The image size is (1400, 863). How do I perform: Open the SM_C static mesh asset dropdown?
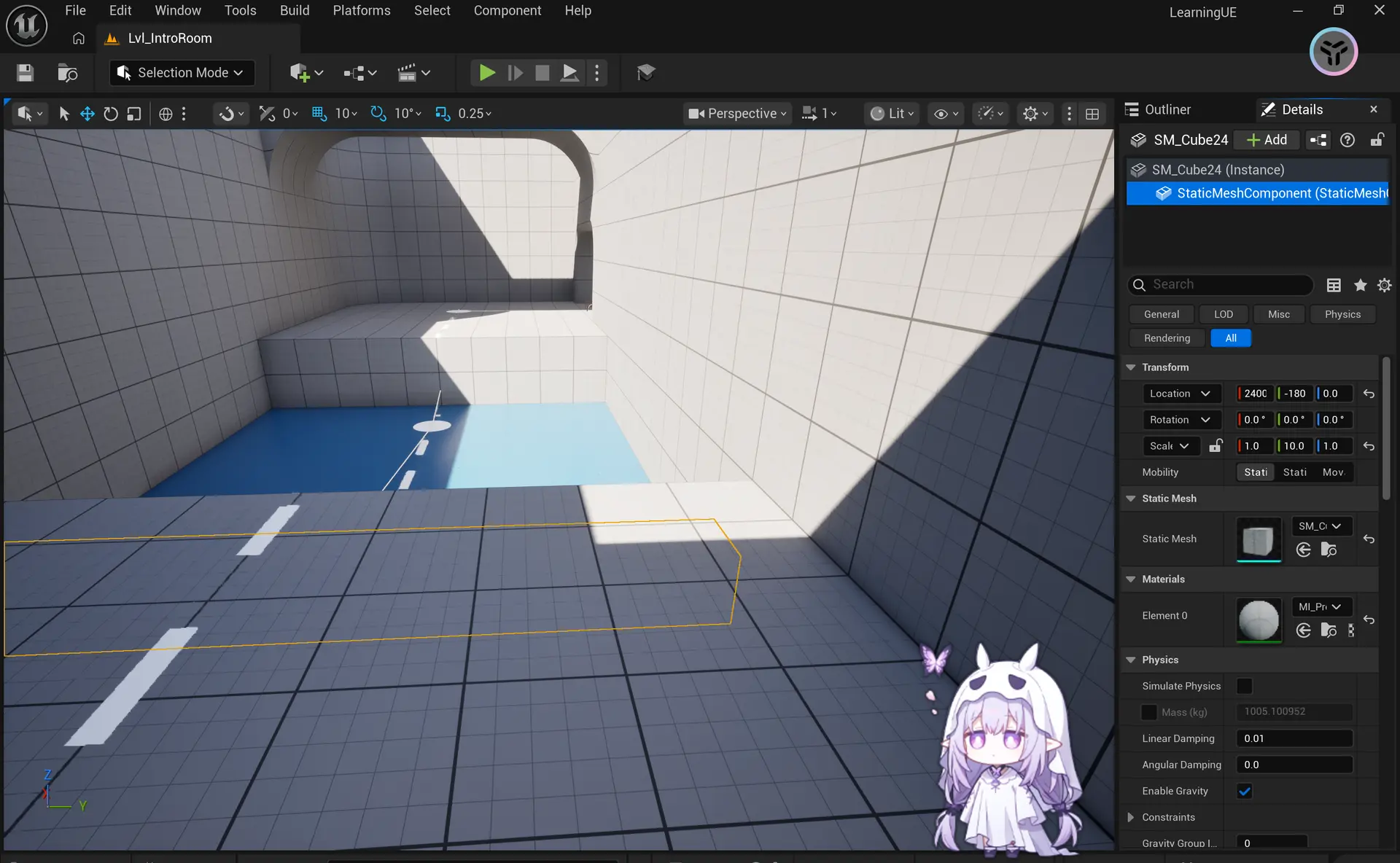tap(1321, 526)
